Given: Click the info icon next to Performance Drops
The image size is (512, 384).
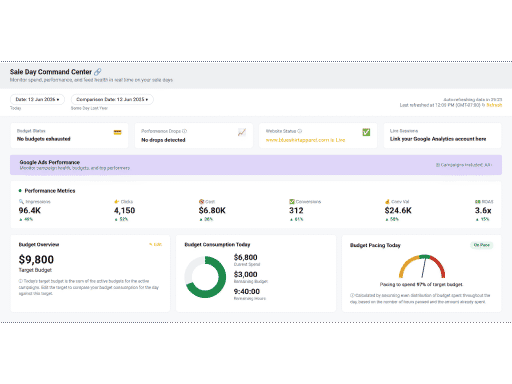Looking at the screenshot, I should [185, 131].
